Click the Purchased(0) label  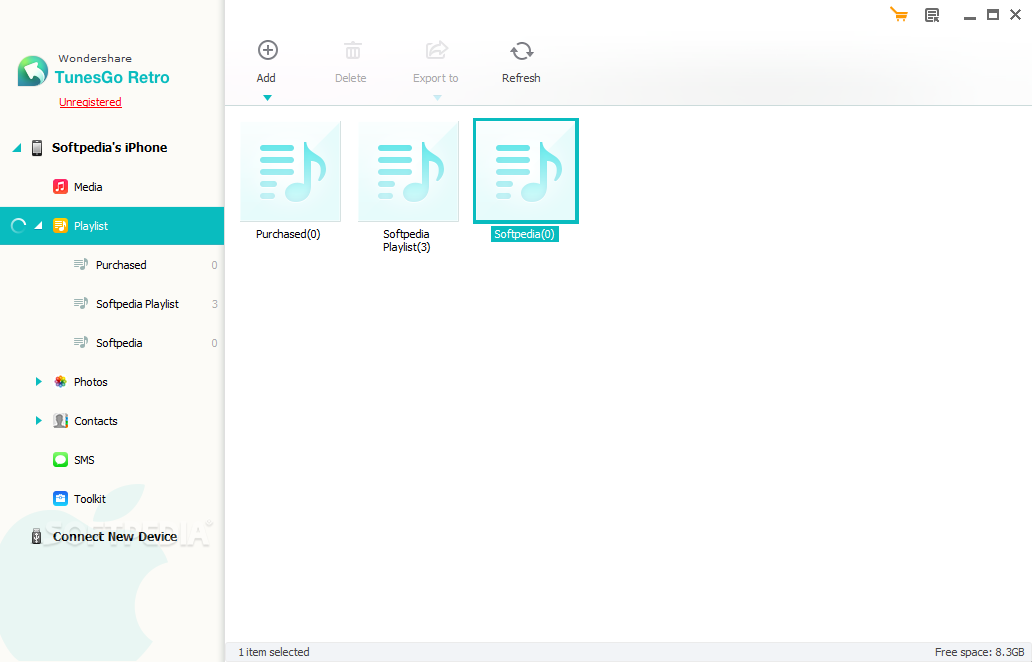(288, 234)
